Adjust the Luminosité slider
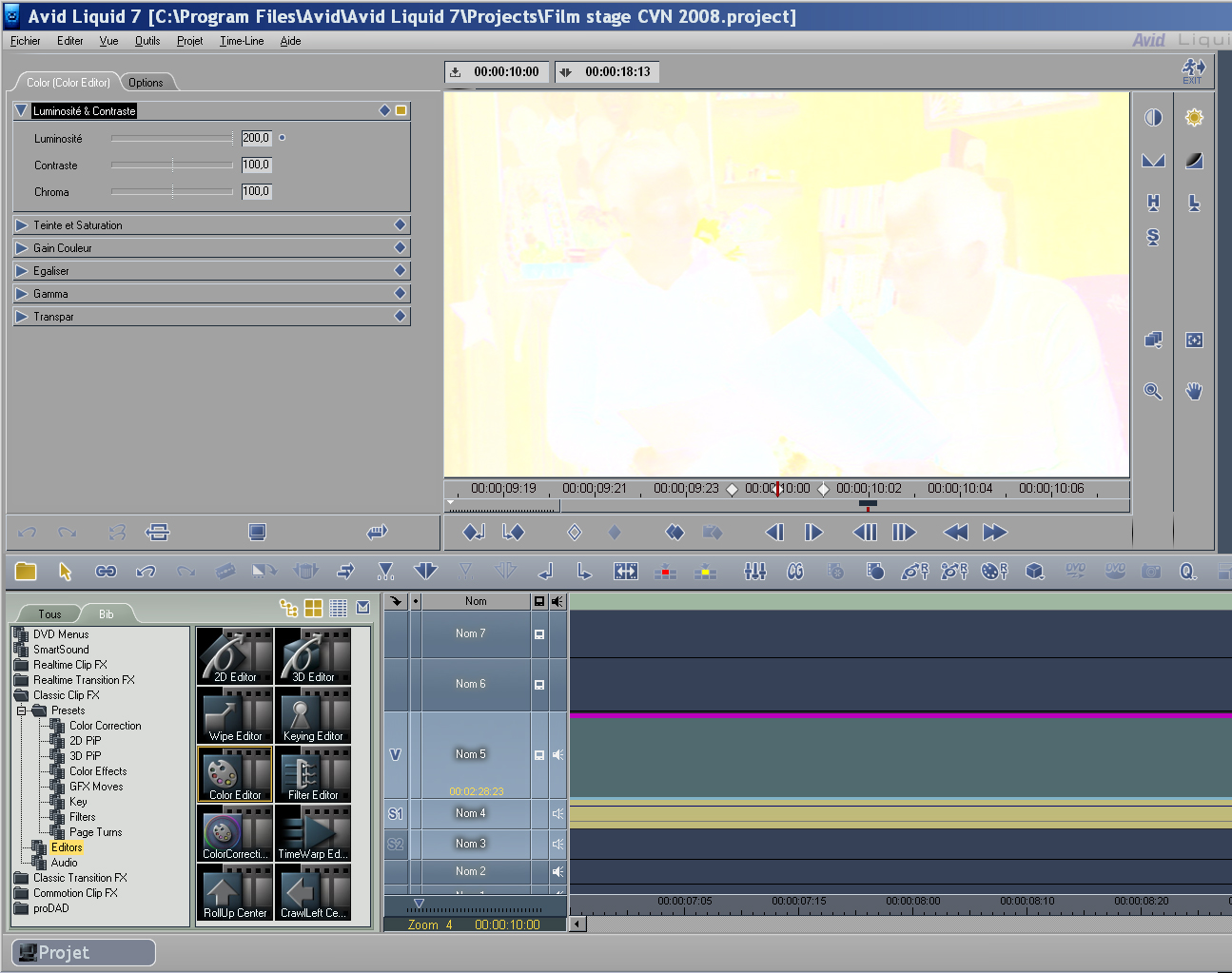The width and height of the screenshot is (1232, 973). pyautogui.click(x=172, y=138)
